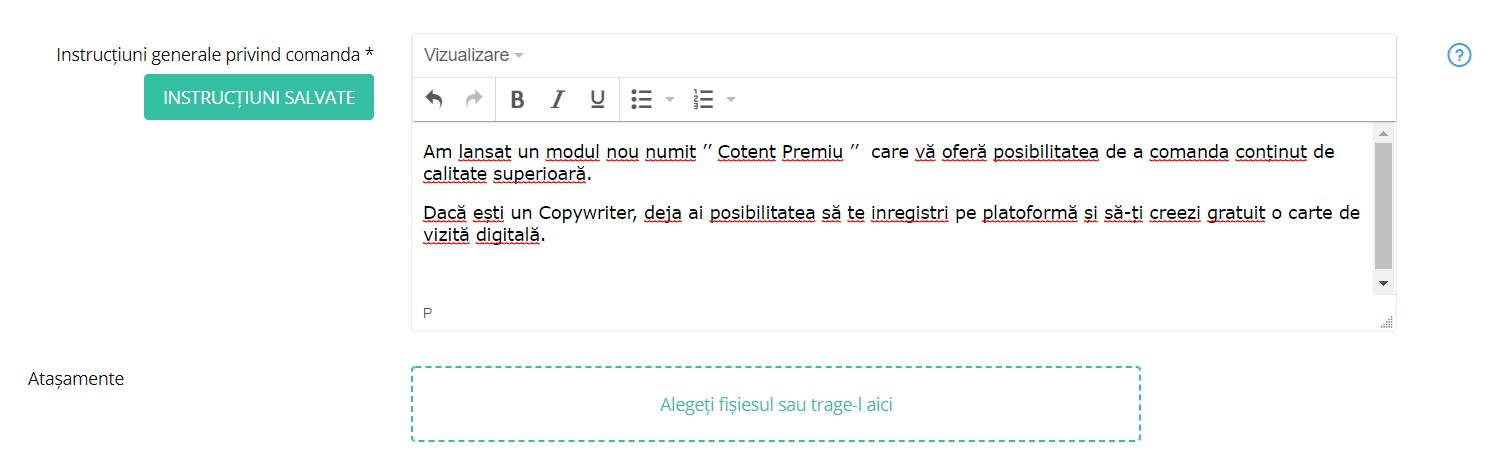This screenshot has height=467, width=1510.
Task: Undo the last edit in the editor
Action: 434,99
